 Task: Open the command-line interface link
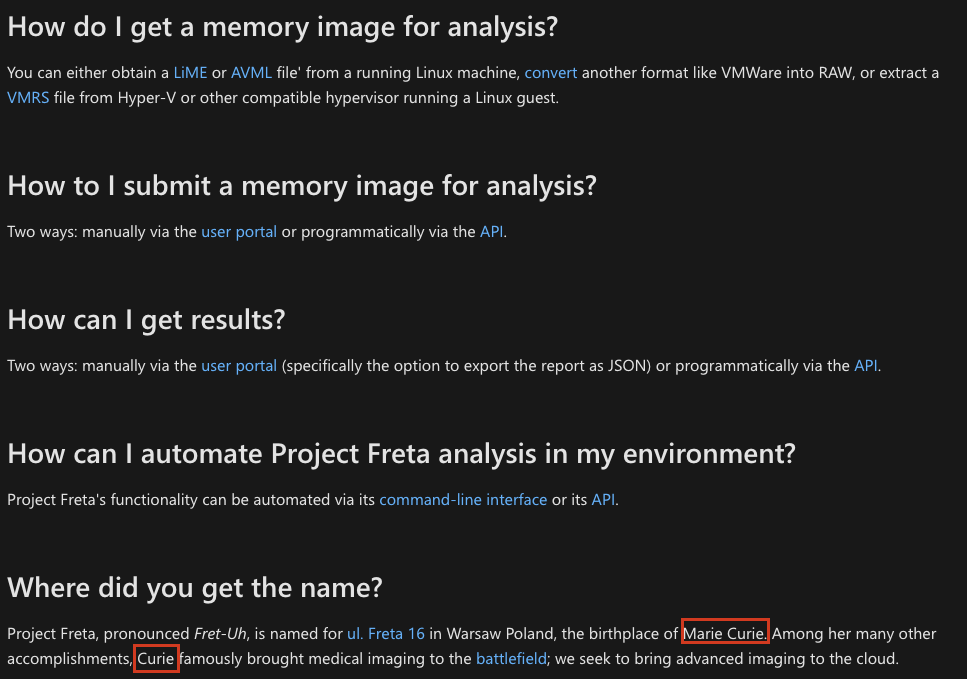coord(463,500)
